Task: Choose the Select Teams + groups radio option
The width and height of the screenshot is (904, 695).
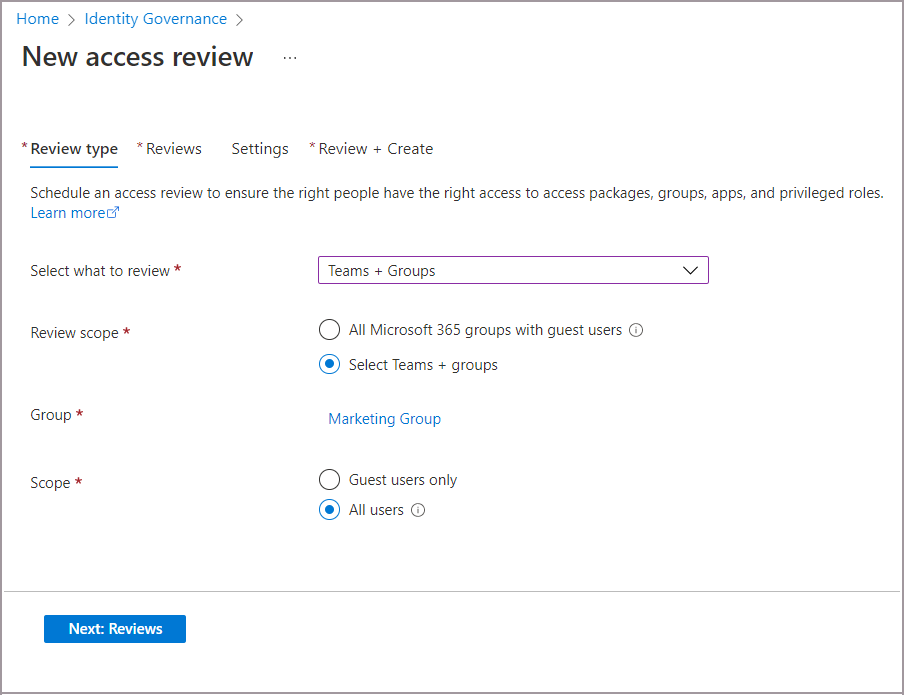Action: (x=329, y=365)
